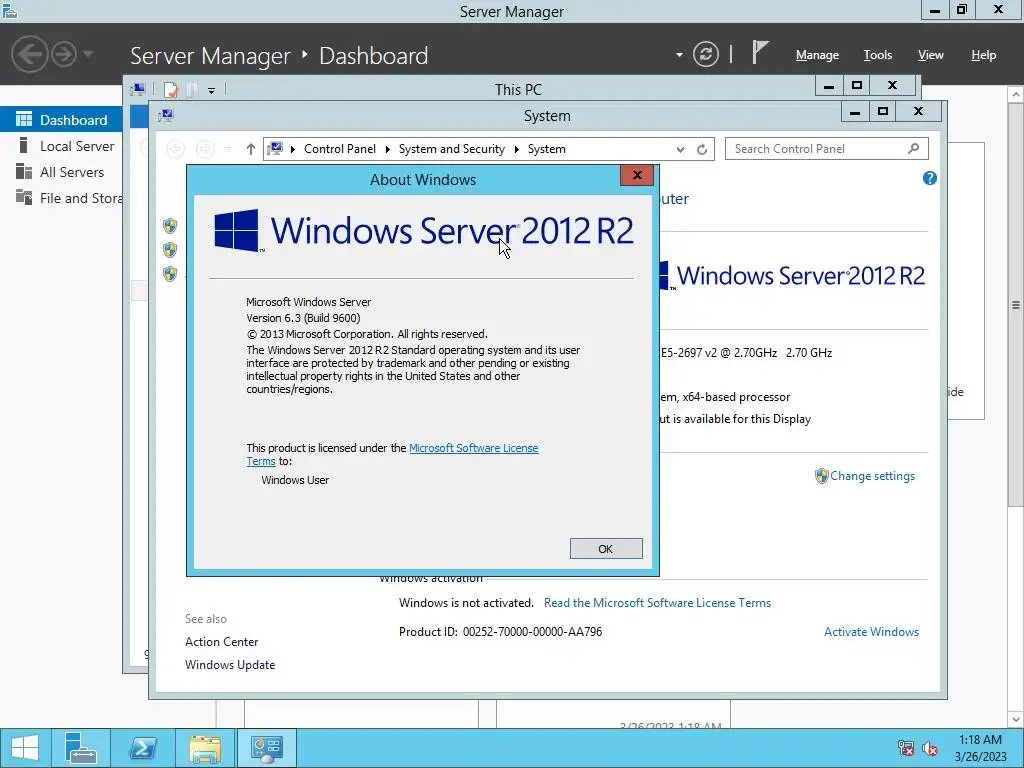The height and width of the screenshot is (768, 1024).
Task: Click Change settings link
Action: click(x=872, y=476)
